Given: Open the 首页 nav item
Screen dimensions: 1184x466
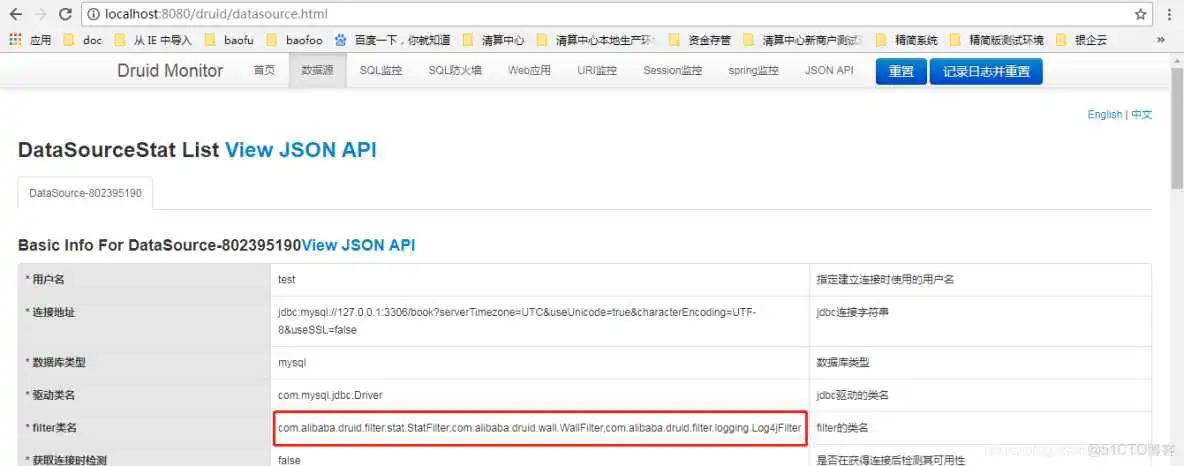Looking at the screenshot, I should 264,70.
